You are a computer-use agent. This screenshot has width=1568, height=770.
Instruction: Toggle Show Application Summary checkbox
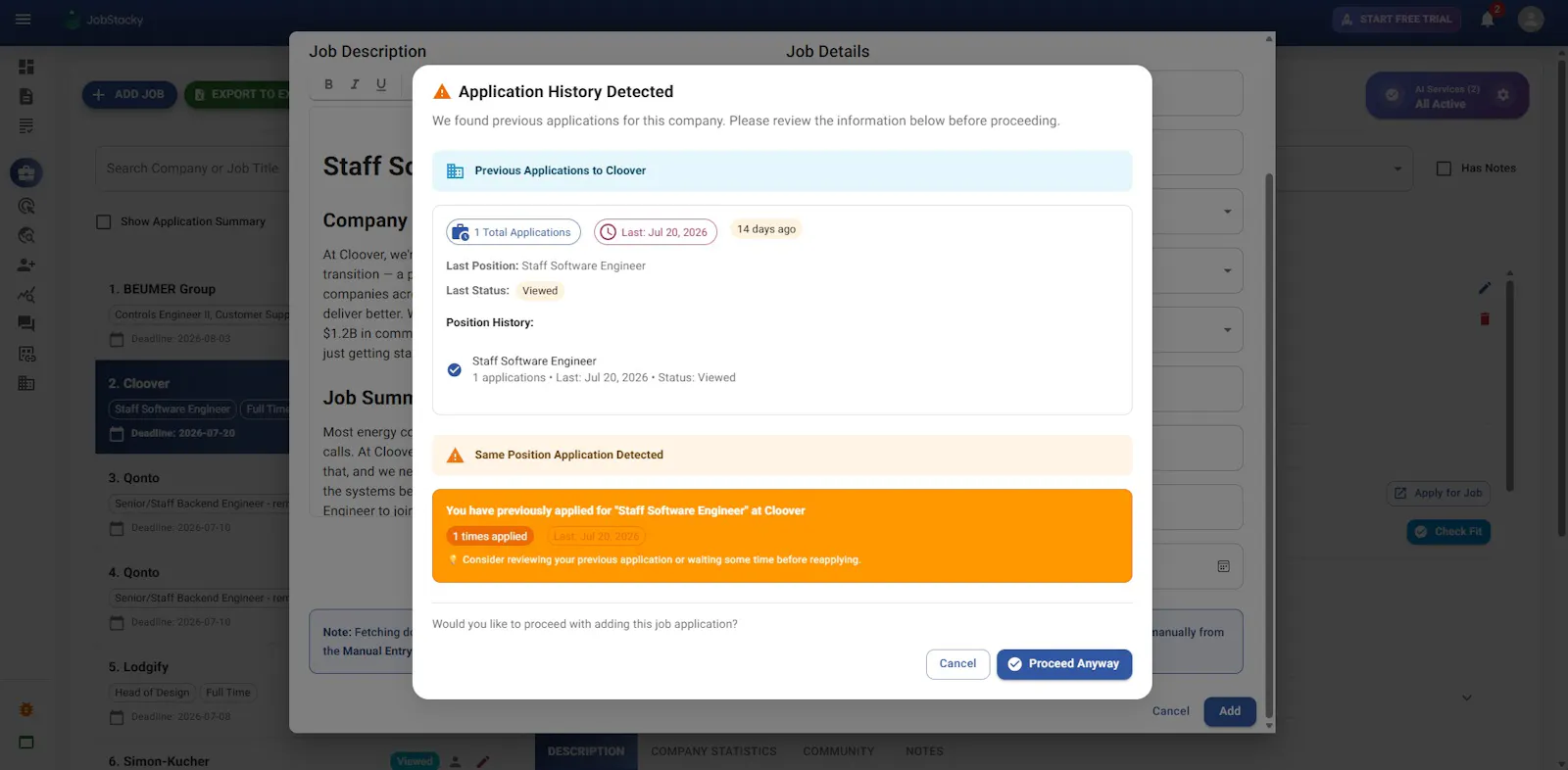pos(104,221)
